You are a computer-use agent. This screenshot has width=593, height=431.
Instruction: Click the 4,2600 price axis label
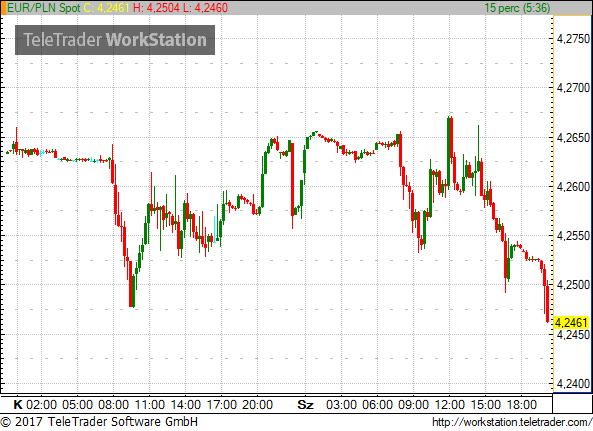pyautogui.click(x=573, y=187)
